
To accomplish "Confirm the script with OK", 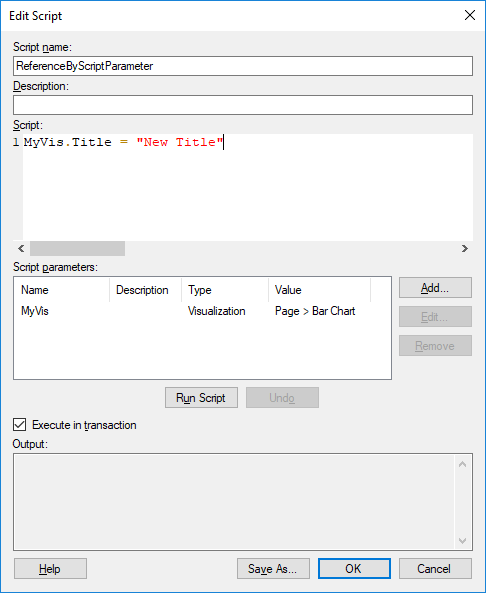I will point(354,568).
